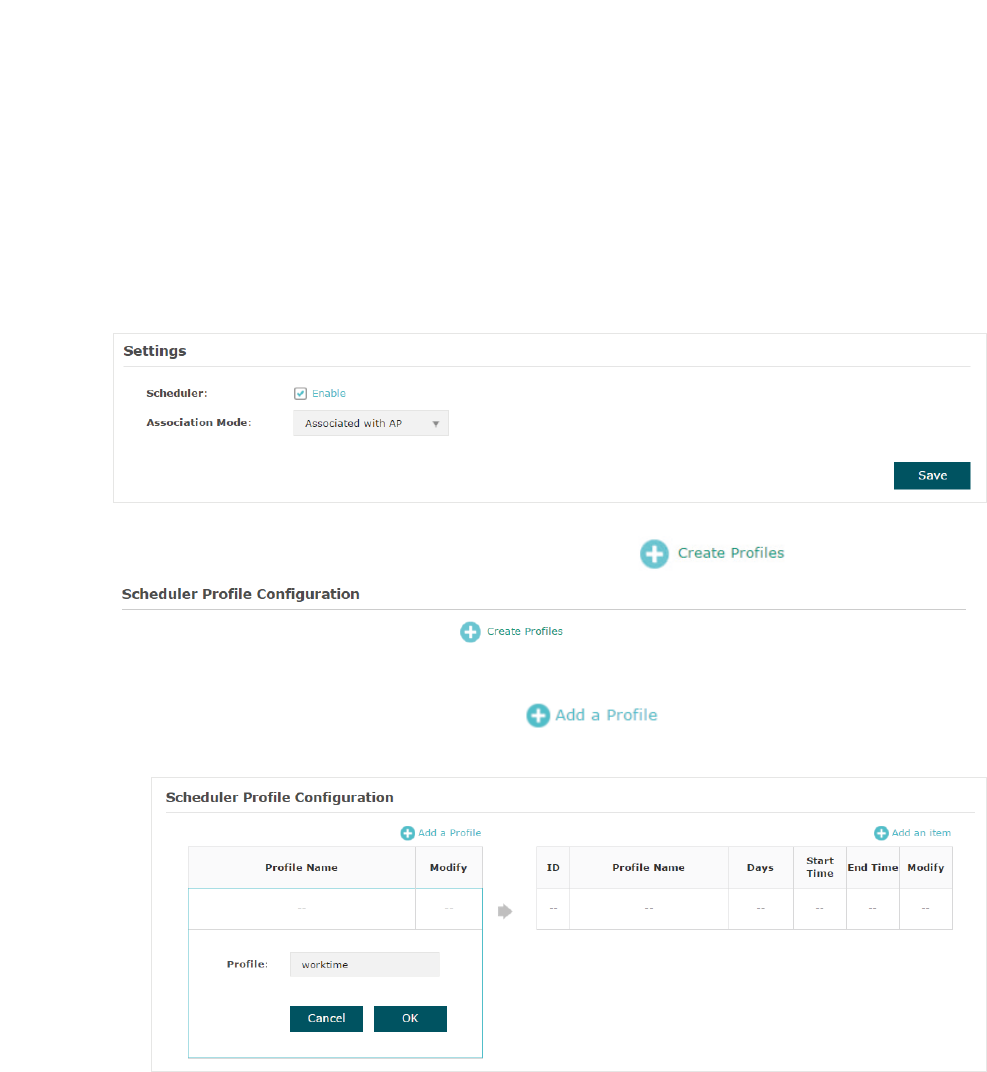Click the Profile name input field

pyautogui.click(x=364, y=965)
